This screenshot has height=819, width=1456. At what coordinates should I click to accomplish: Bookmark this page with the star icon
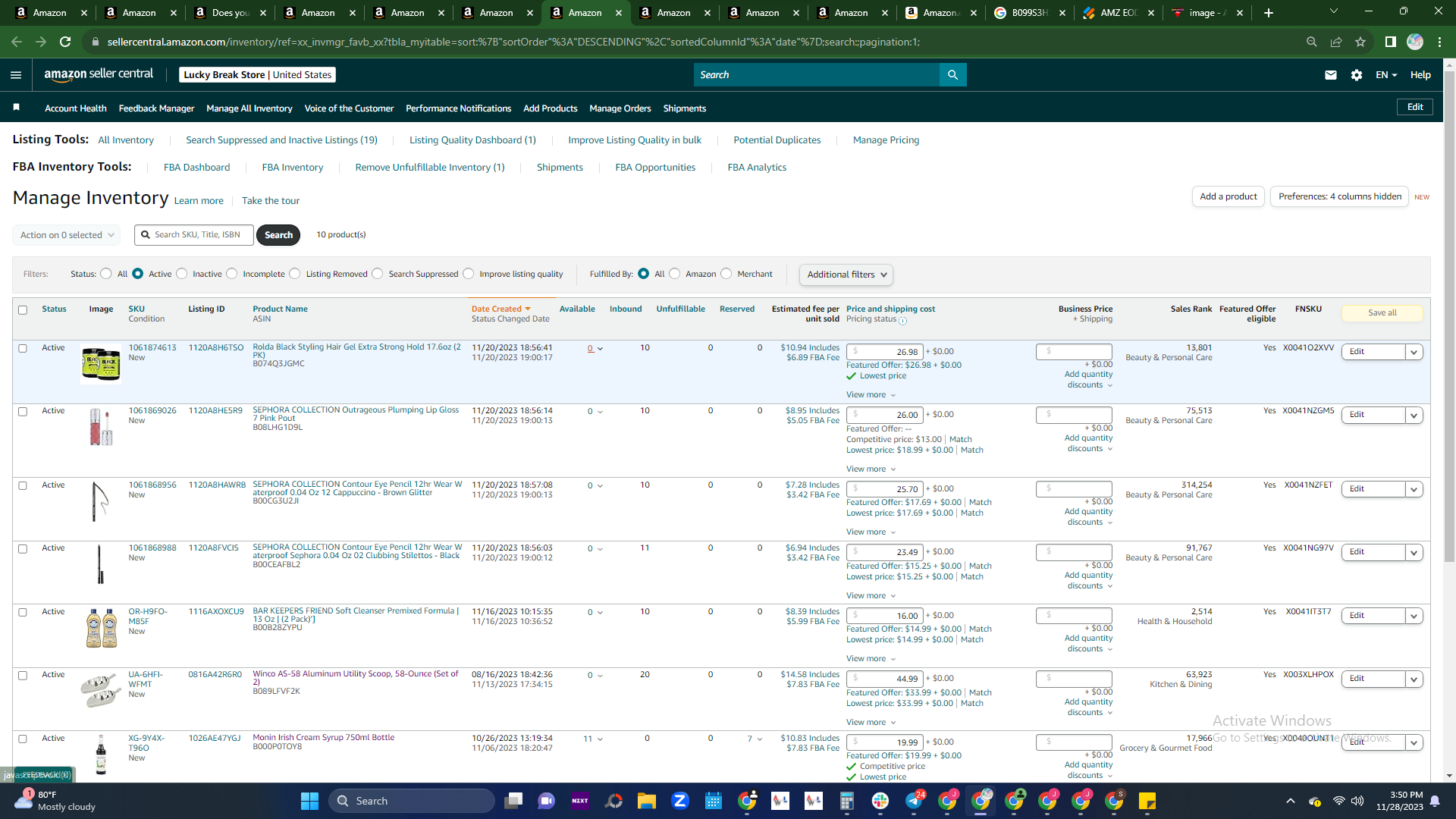[1360, 42]
